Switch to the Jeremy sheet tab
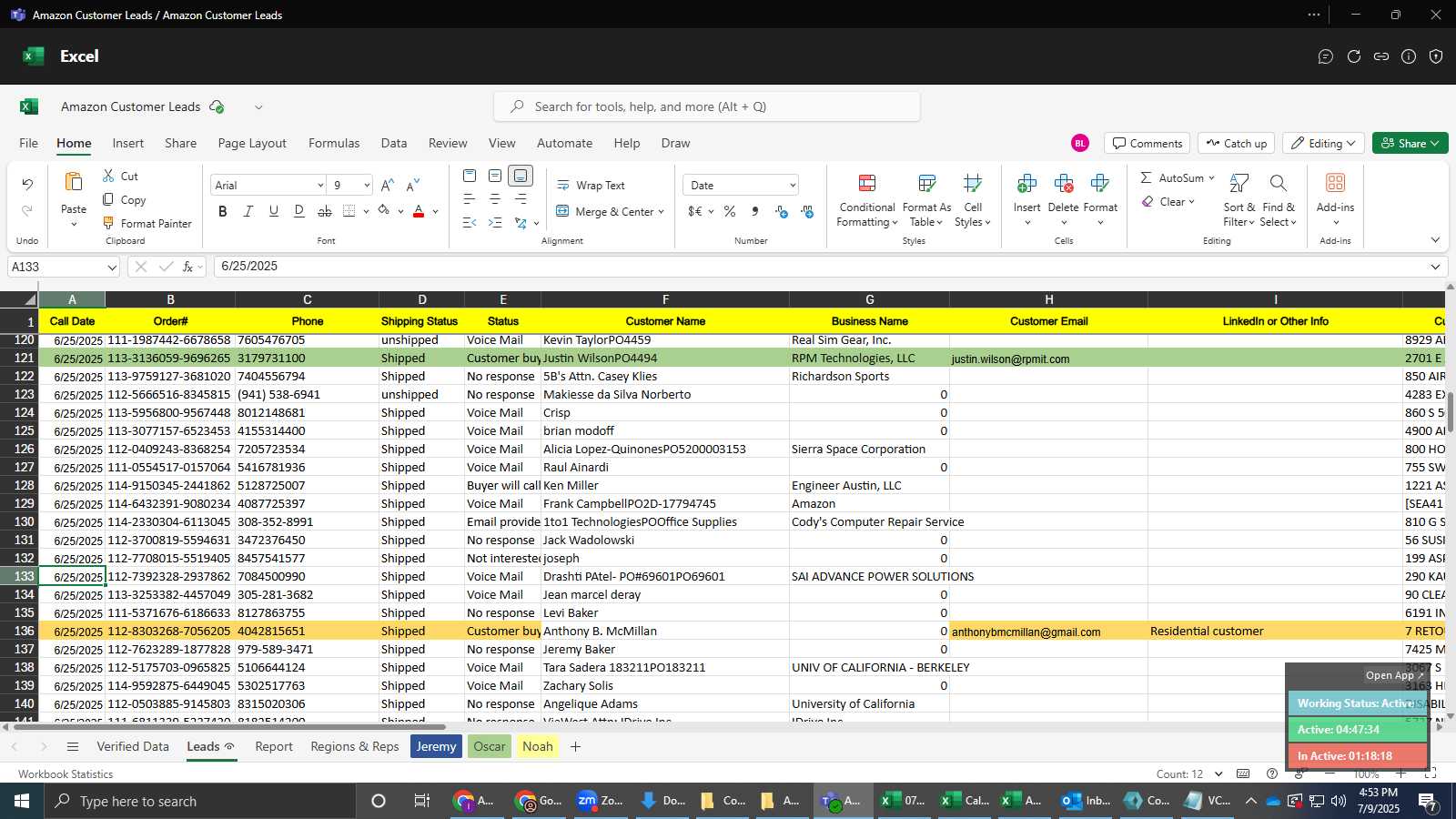Image resolution: width=1456 pixels, height=819 pixels. [x=436, y=746]
